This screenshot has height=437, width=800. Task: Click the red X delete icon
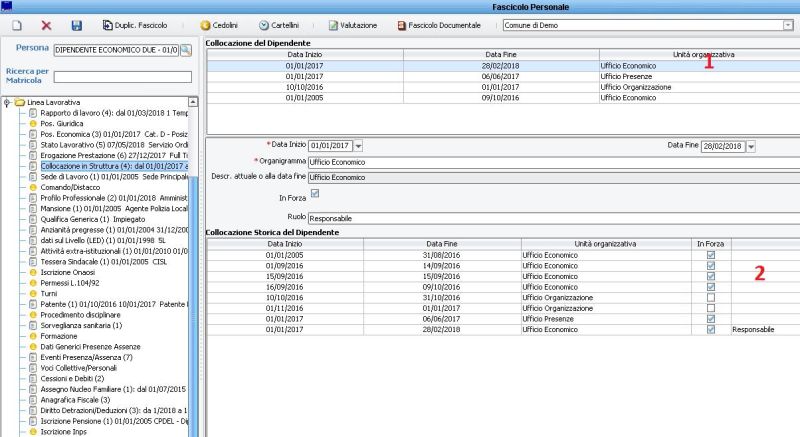[46, 24]
